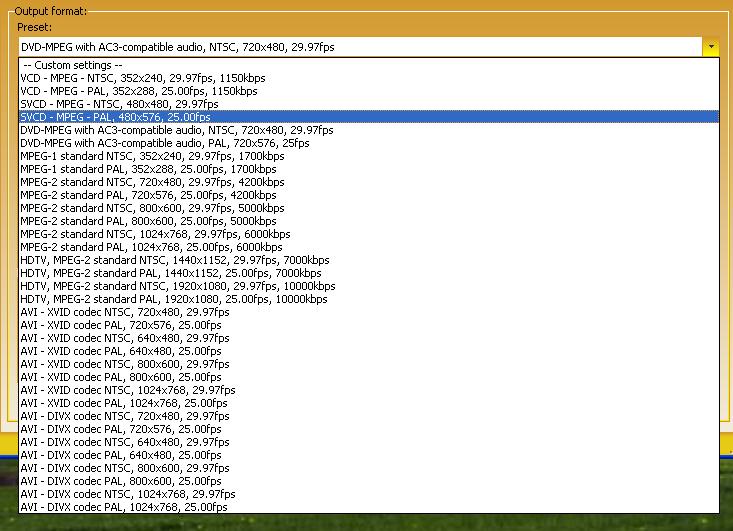Choose MPEG-2 standard PAL, 1024x768, 6000kbps
The width and height of the screenshot is (733, 531).
[369, 247]
